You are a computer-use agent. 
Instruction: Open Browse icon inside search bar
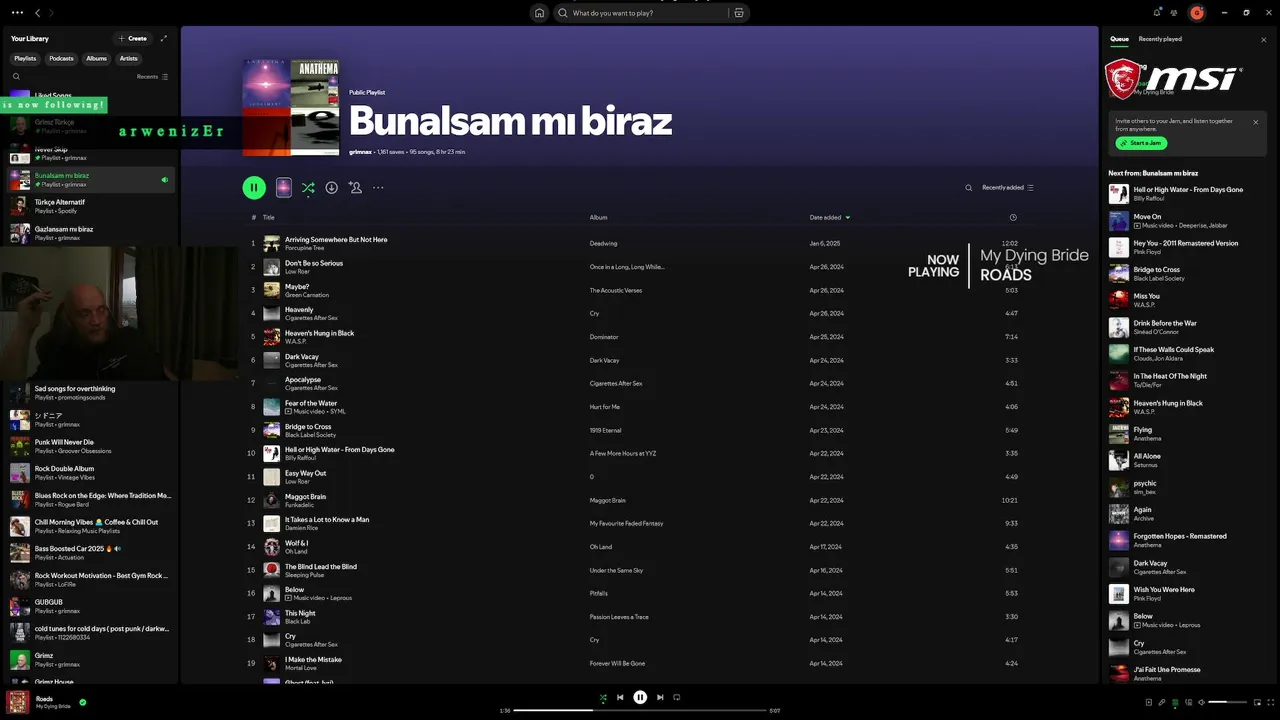click(739, 13)
